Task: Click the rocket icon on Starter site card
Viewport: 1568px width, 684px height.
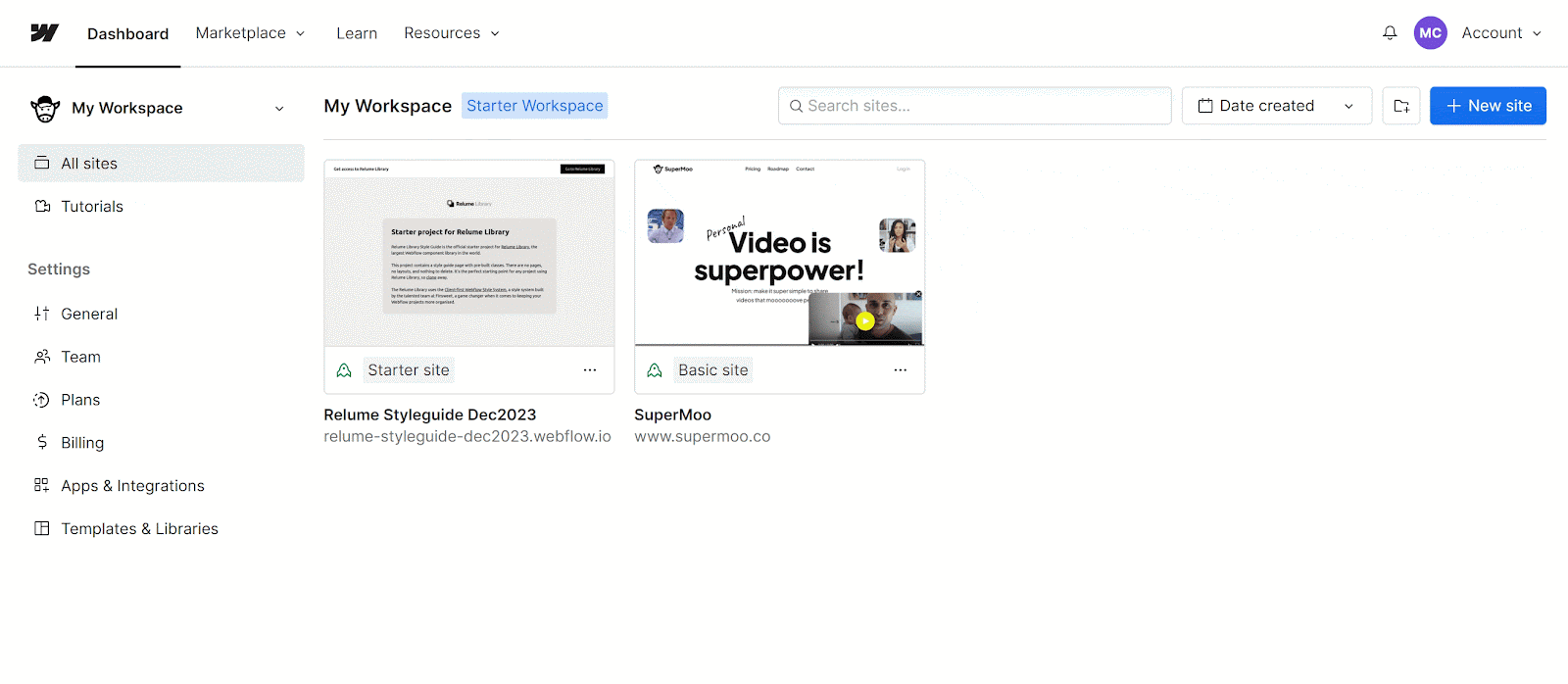Action: (344, 370)
